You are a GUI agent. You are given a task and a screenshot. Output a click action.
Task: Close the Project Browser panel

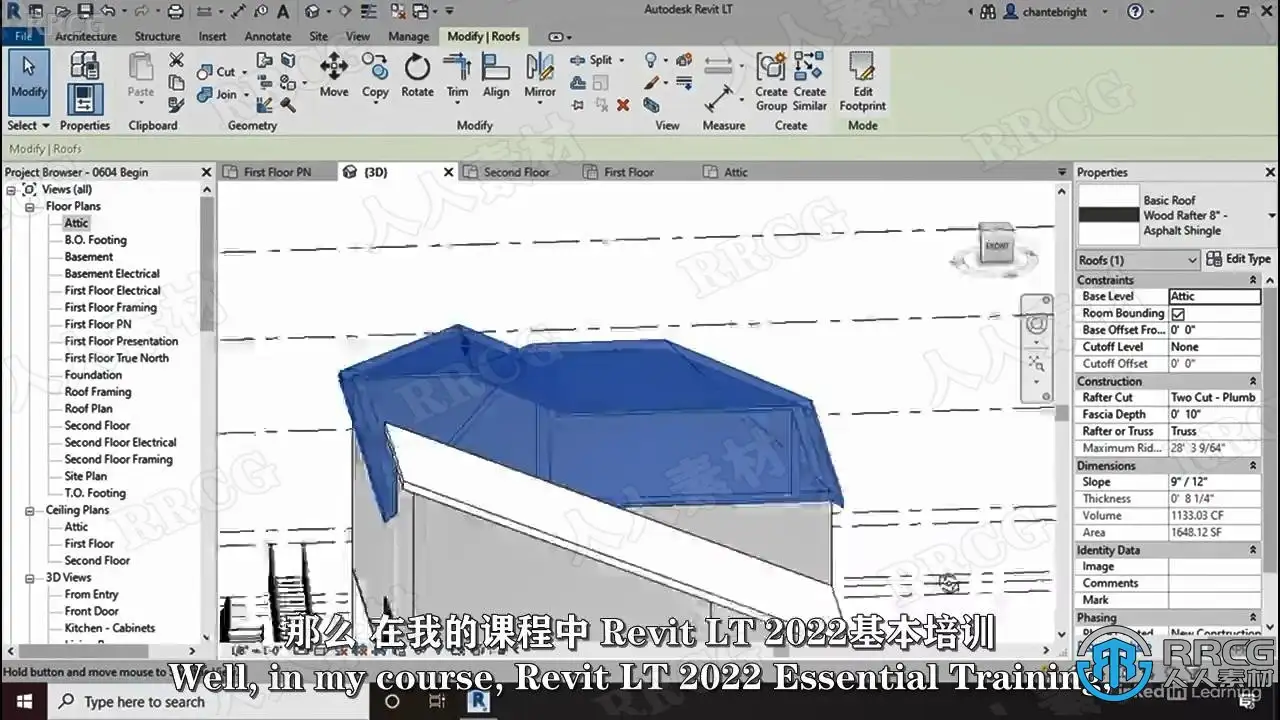click(x=206, y=172)
